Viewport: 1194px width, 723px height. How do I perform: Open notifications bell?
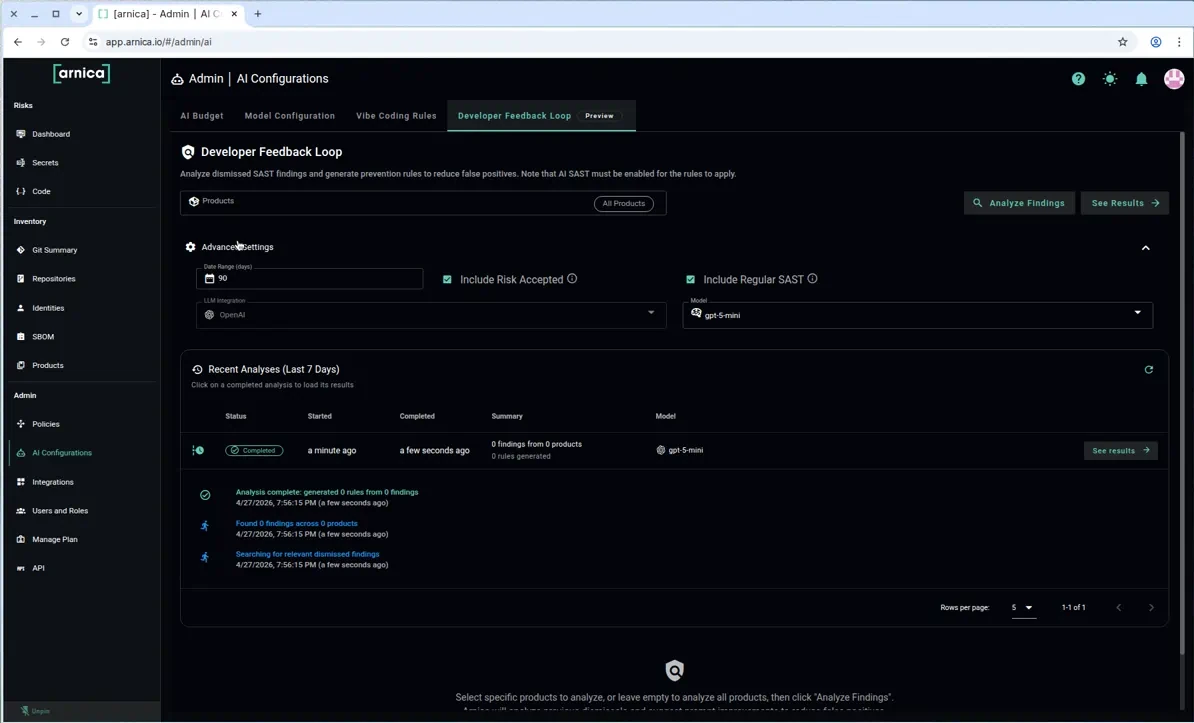(x=1141, y=79)
